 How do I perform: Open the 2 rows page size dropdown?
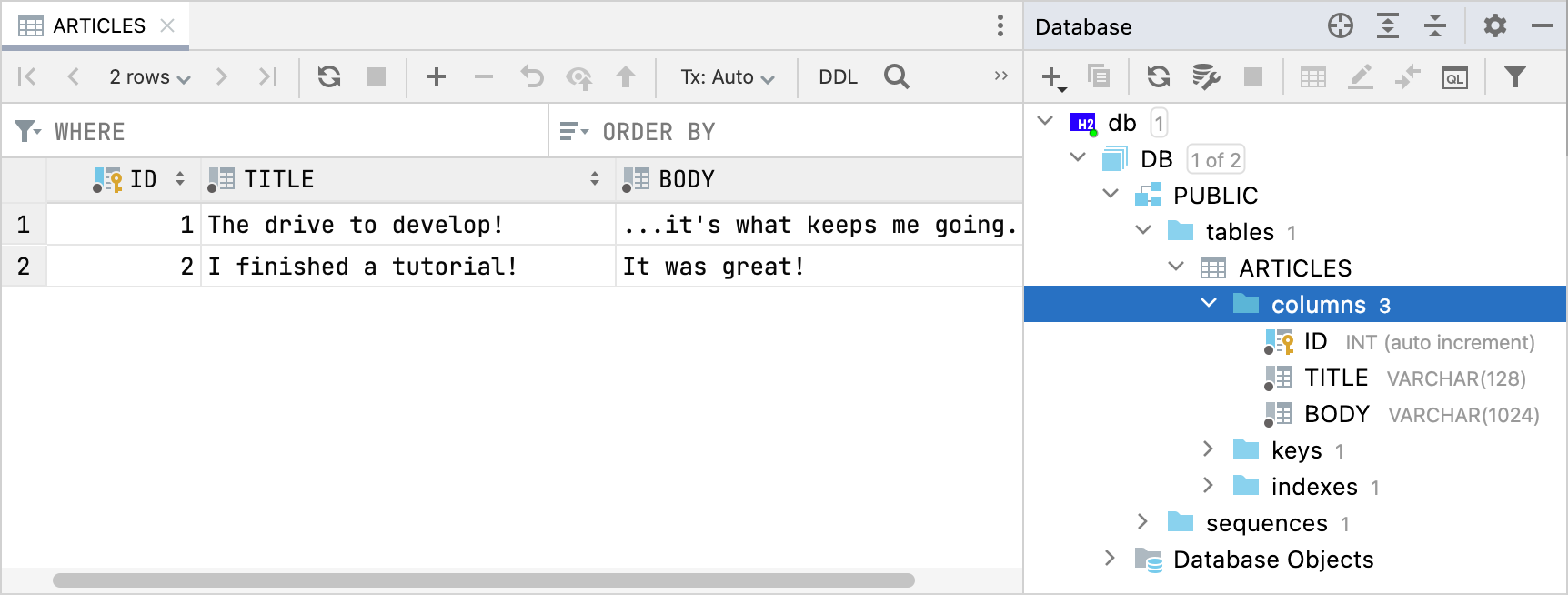pos(150,77)
